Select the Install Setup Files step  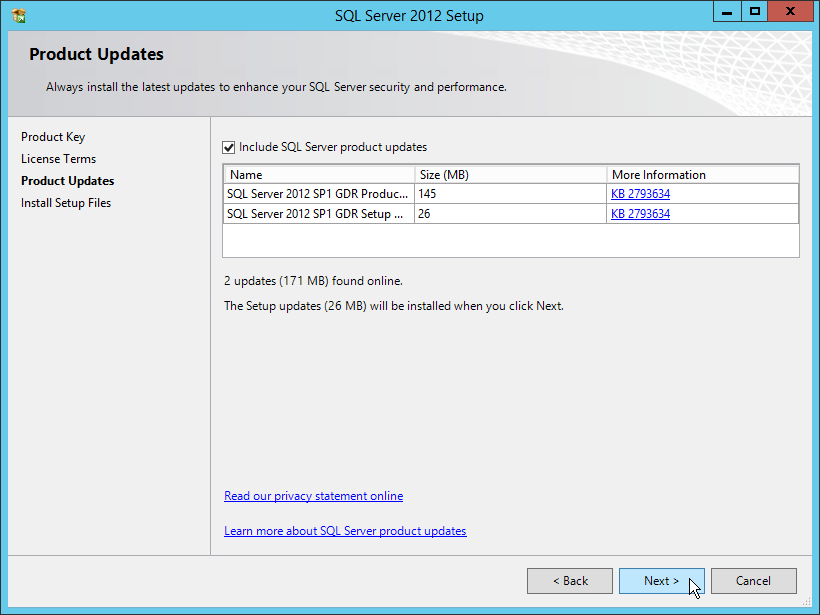(66, 202)
